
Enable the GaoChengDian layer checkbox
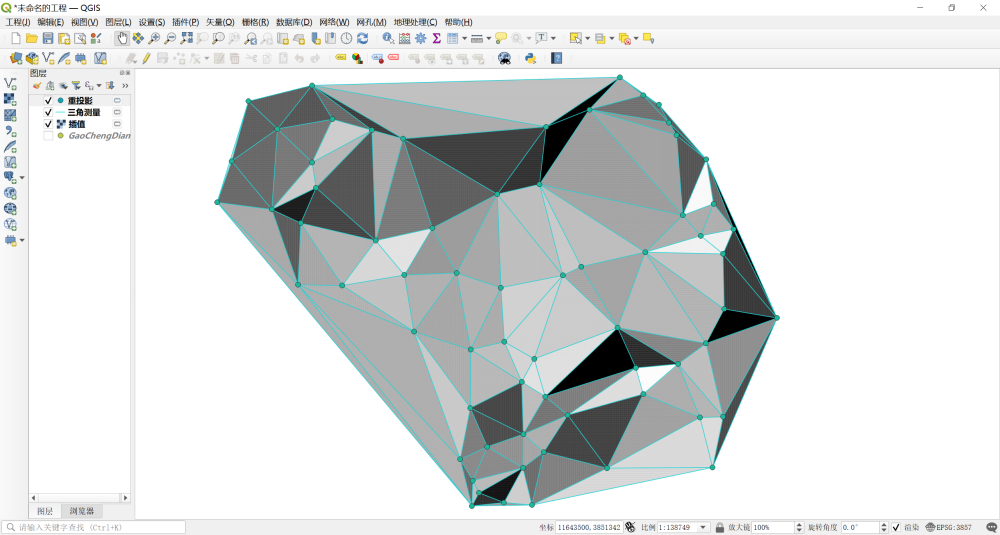(x=48, y=136)
